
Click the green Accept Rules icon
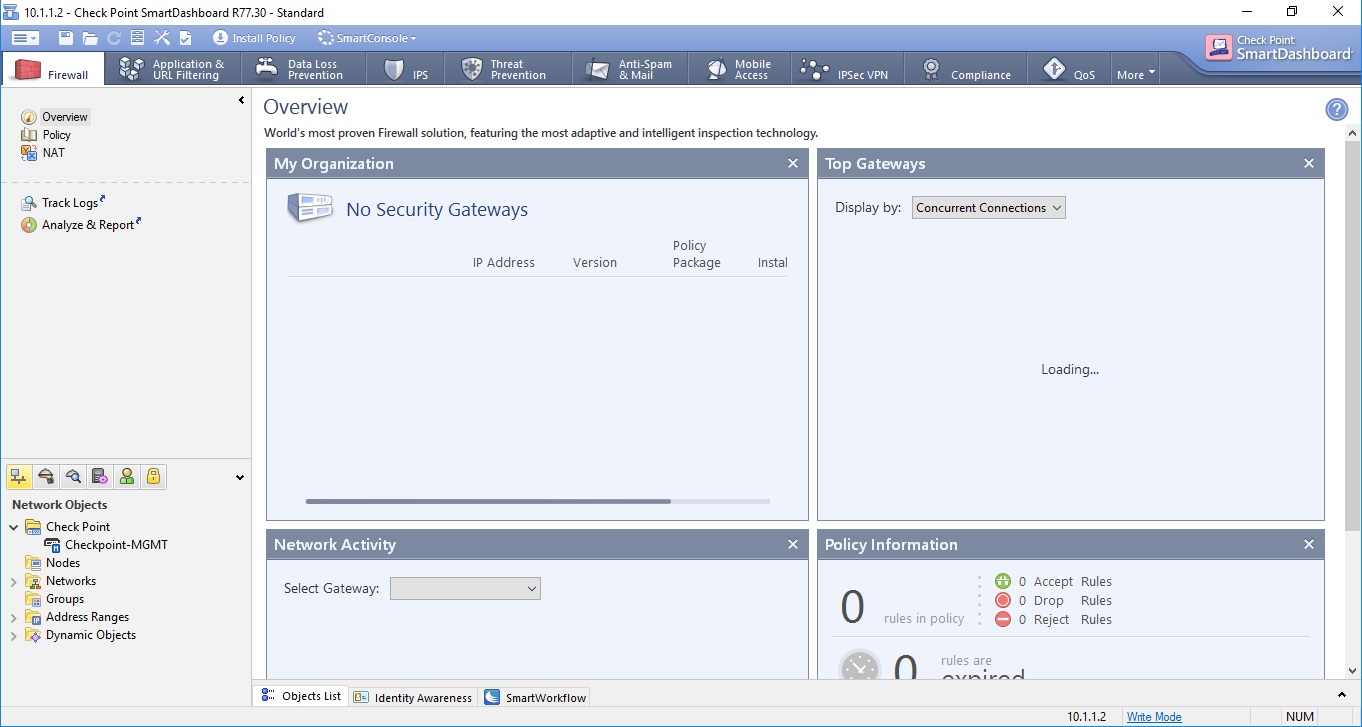click(x=1003, y=581)
